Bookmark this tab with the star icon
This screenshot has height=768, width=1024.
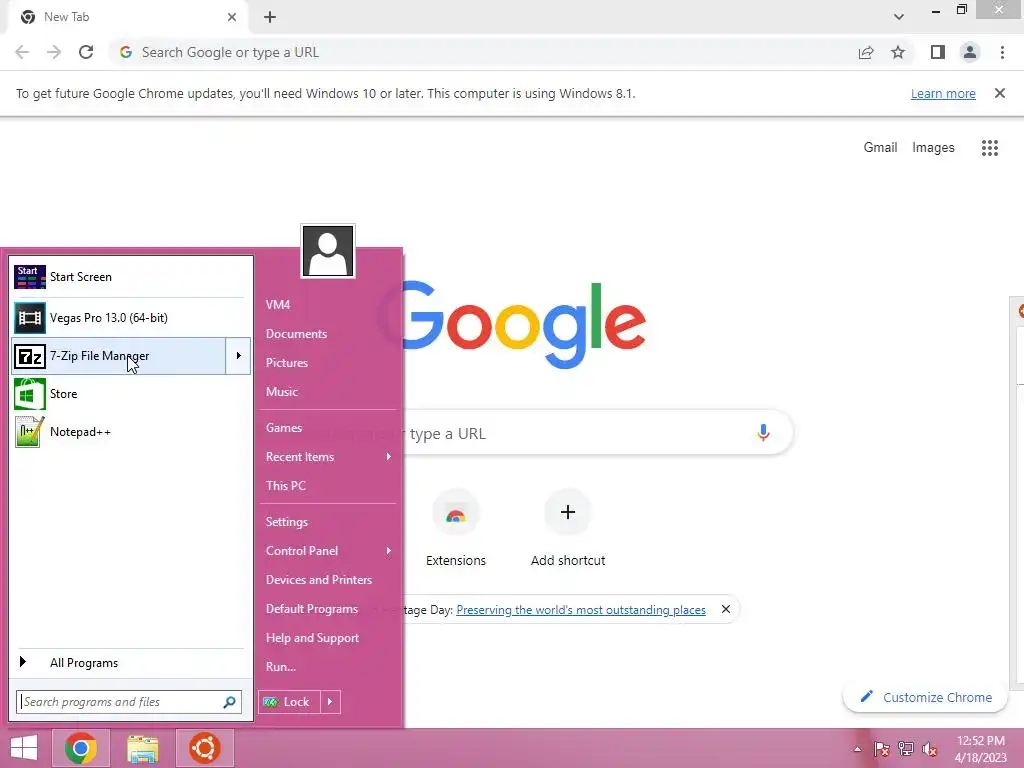898,52
